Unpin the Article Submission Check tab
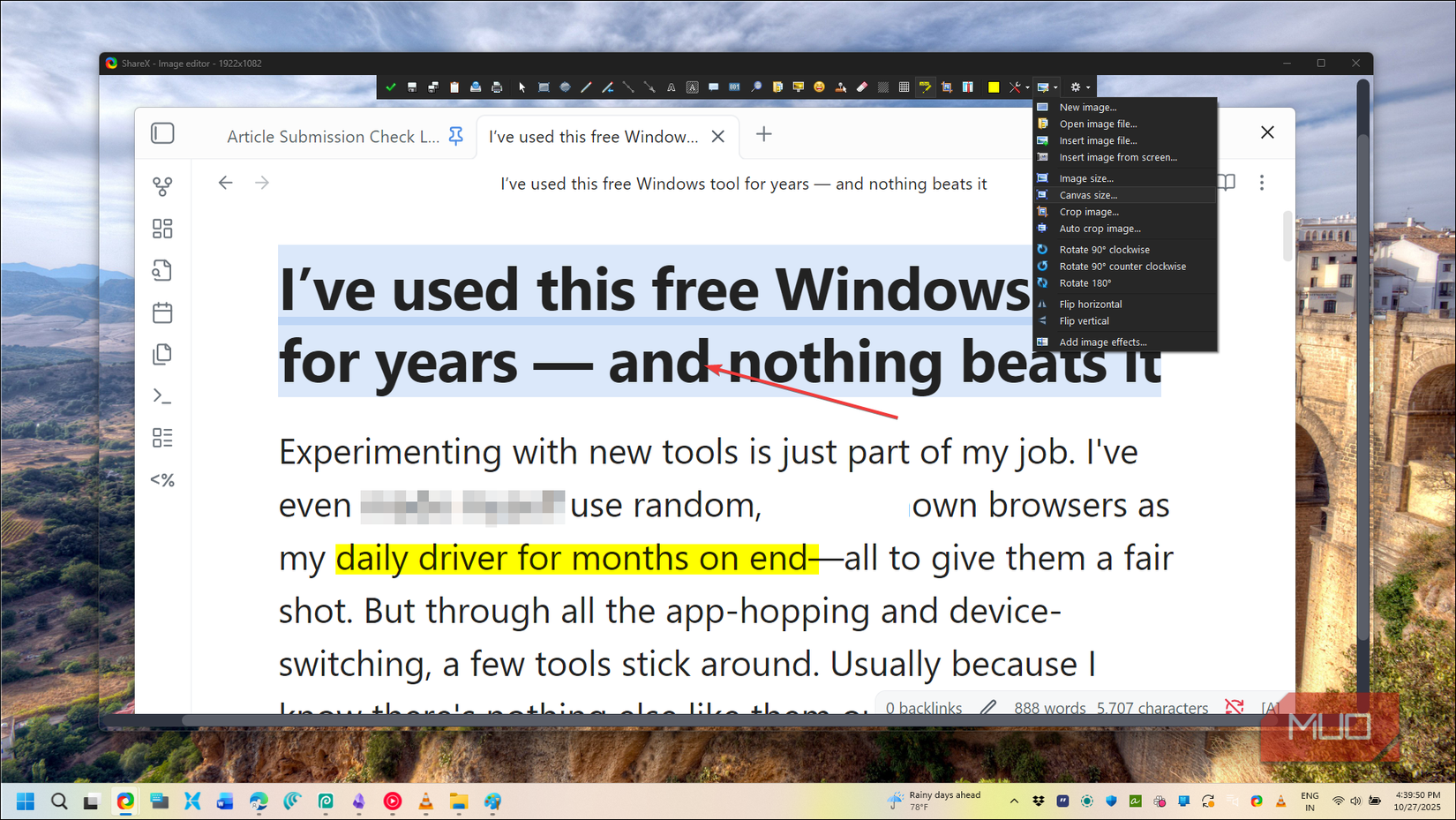This screenshot has height=820, width=1456. [x=455, y=135]
